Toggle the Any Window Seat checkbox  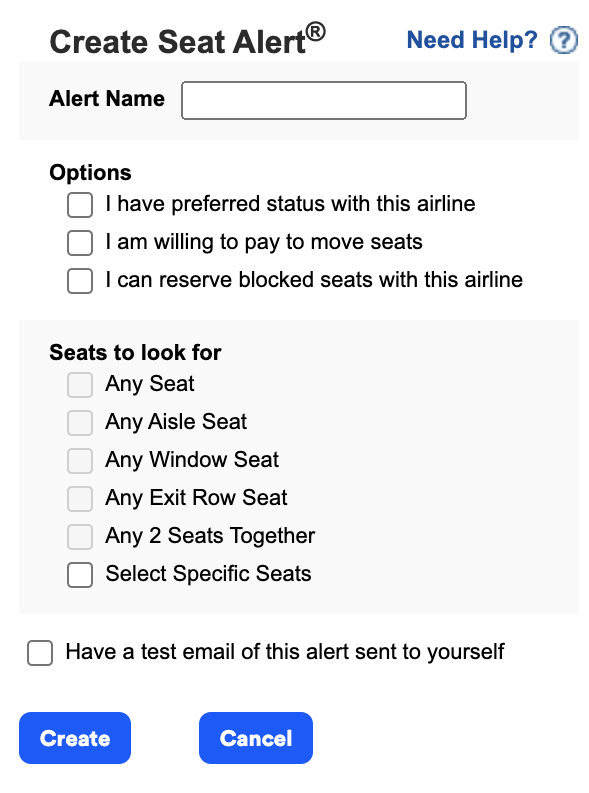click(x=80, y=461)
